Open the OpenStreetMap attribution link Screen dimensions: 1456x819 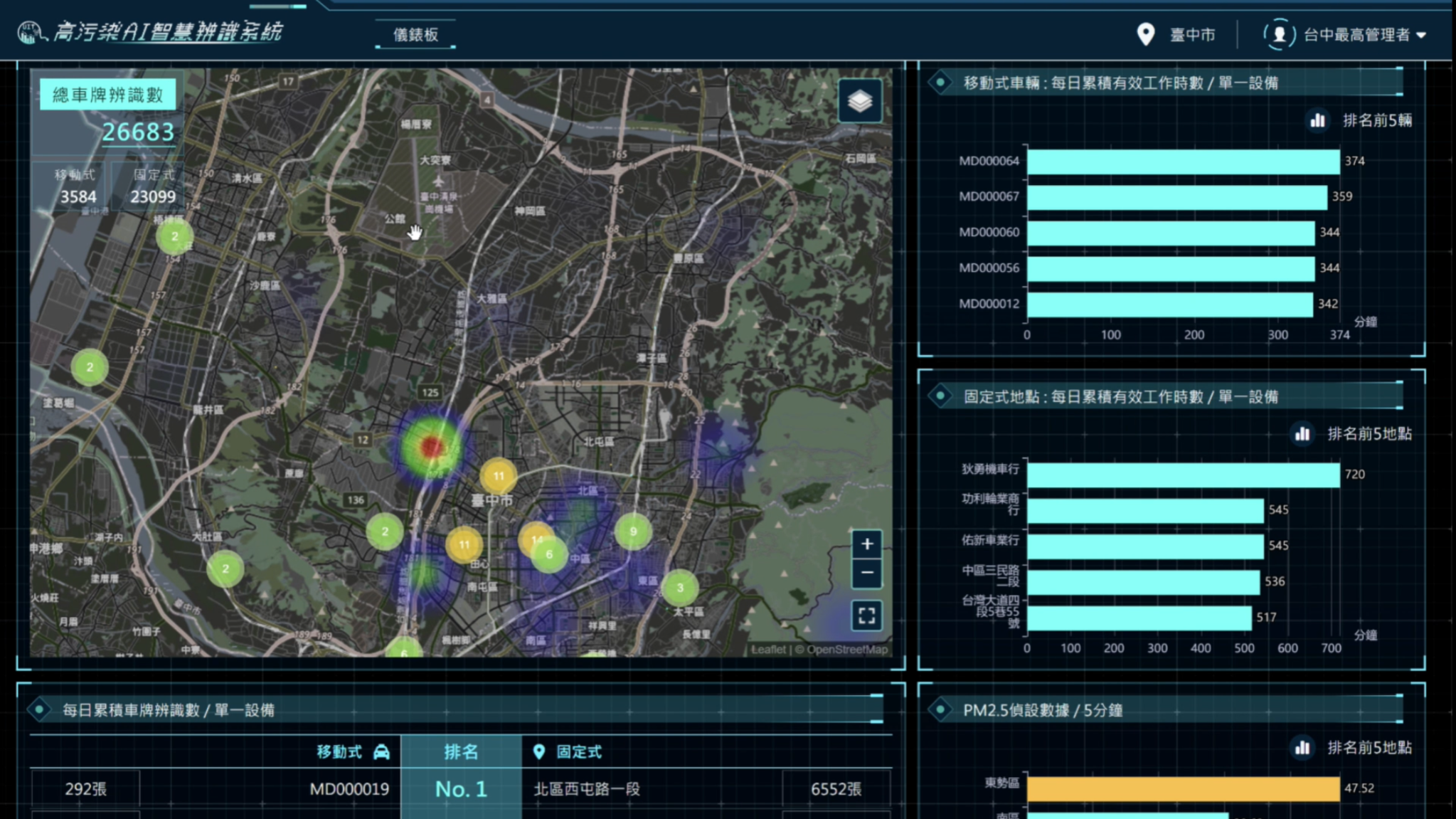[x=846, y=649]
